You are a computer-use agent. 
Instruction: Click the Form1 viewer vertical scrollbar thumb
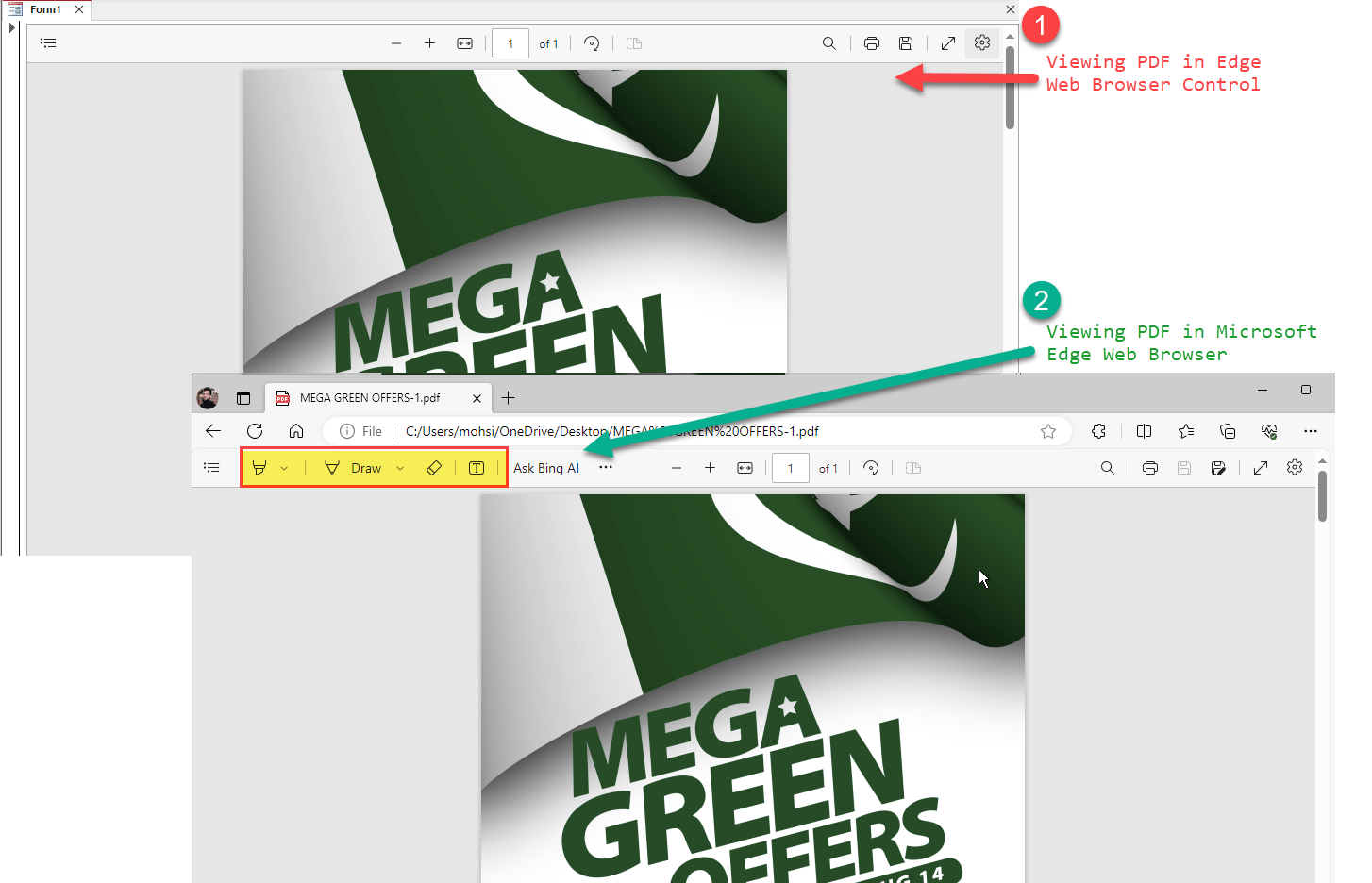pos(1010,87)
